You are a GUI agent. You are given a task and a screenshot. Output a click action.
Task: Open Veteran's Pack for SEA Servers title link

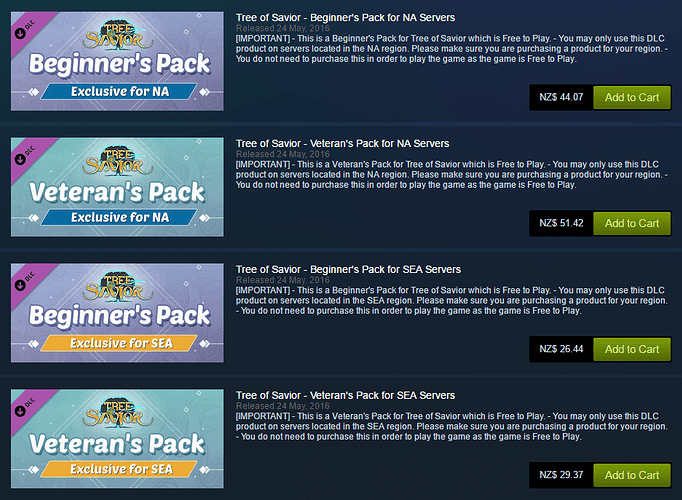345,395
